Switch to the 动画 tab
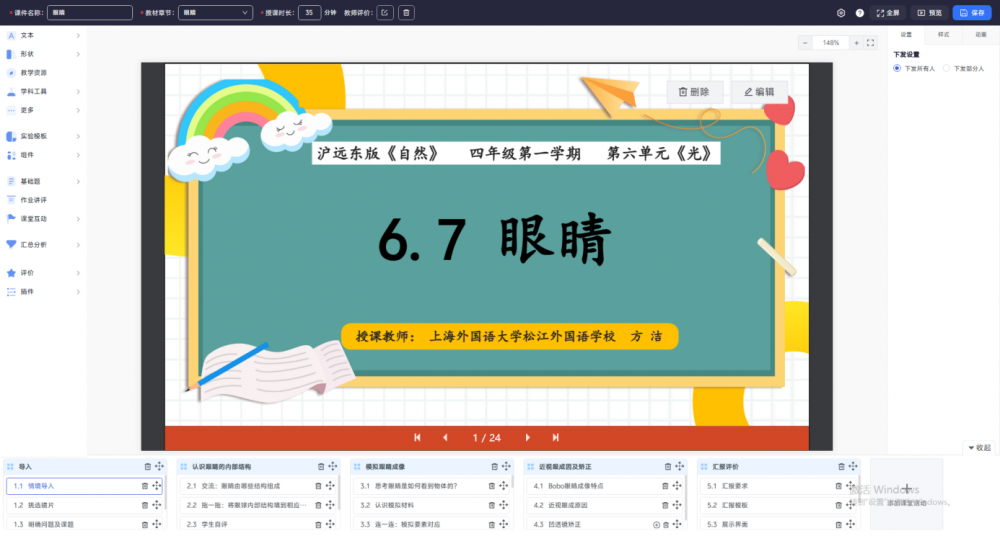This screenshot has height=536, width=1000. coord(980,35)
